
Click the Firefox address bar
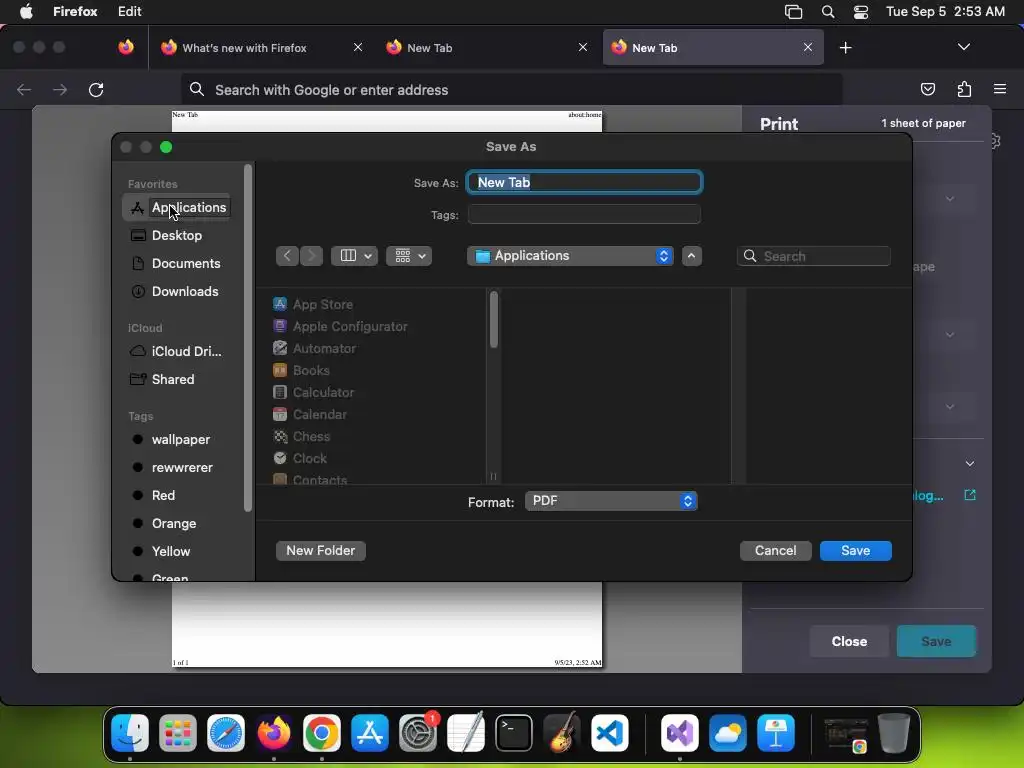tap(511, 89)
